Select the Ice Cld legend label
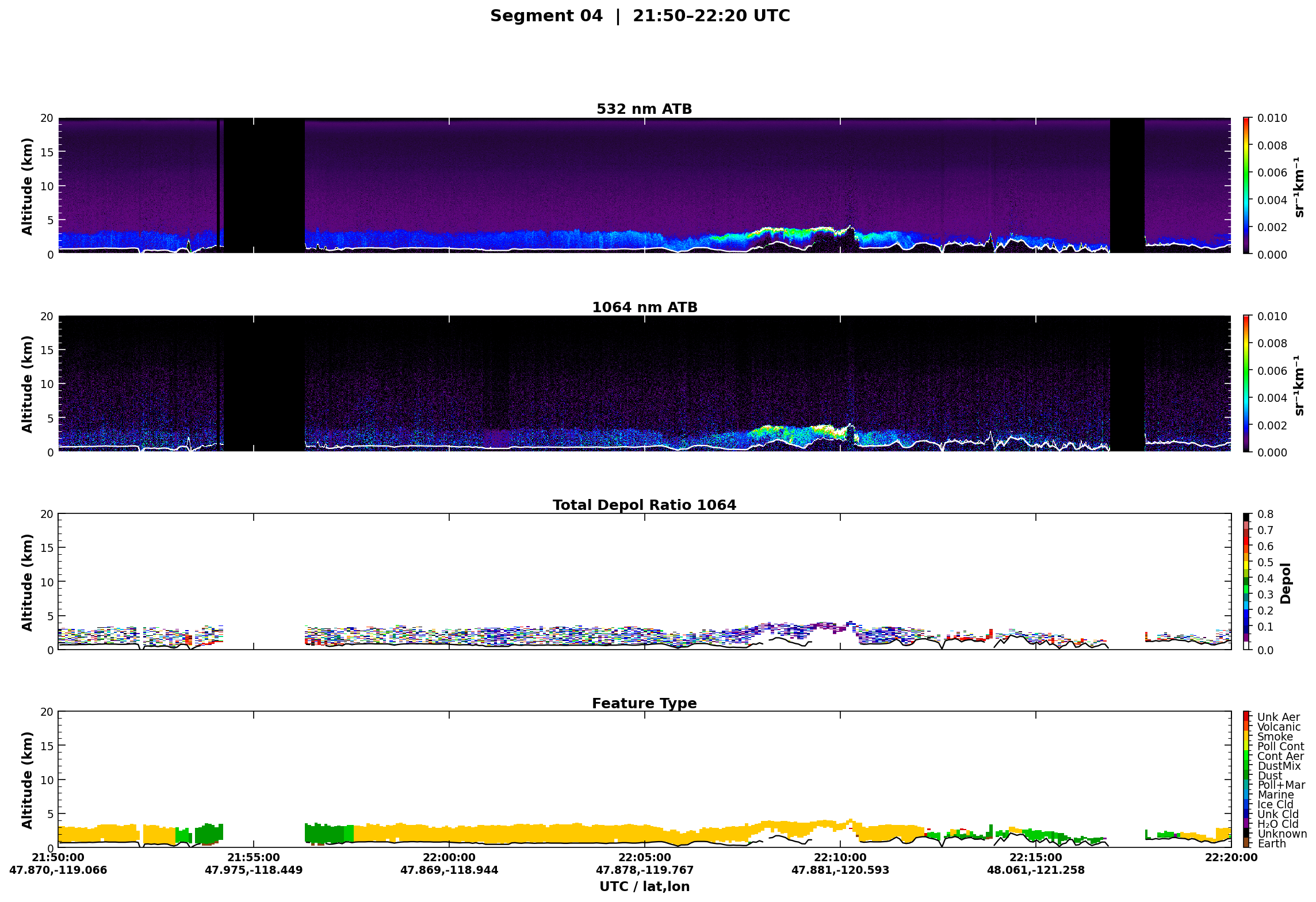This screenshot has width=1316, height=902. pyautogui.click(x=1275, y=804)
